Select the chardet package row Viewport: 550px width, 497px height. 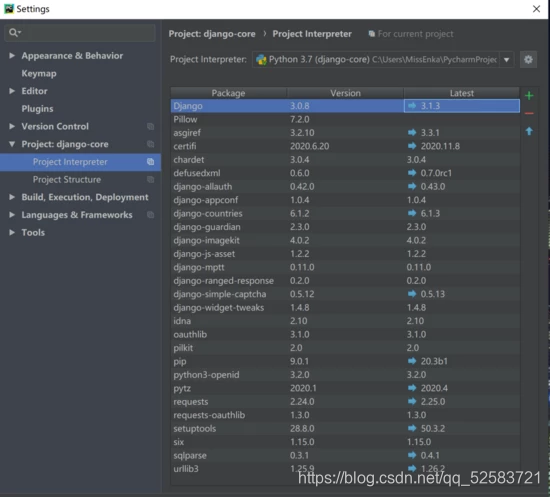click(x=345, y=160)
